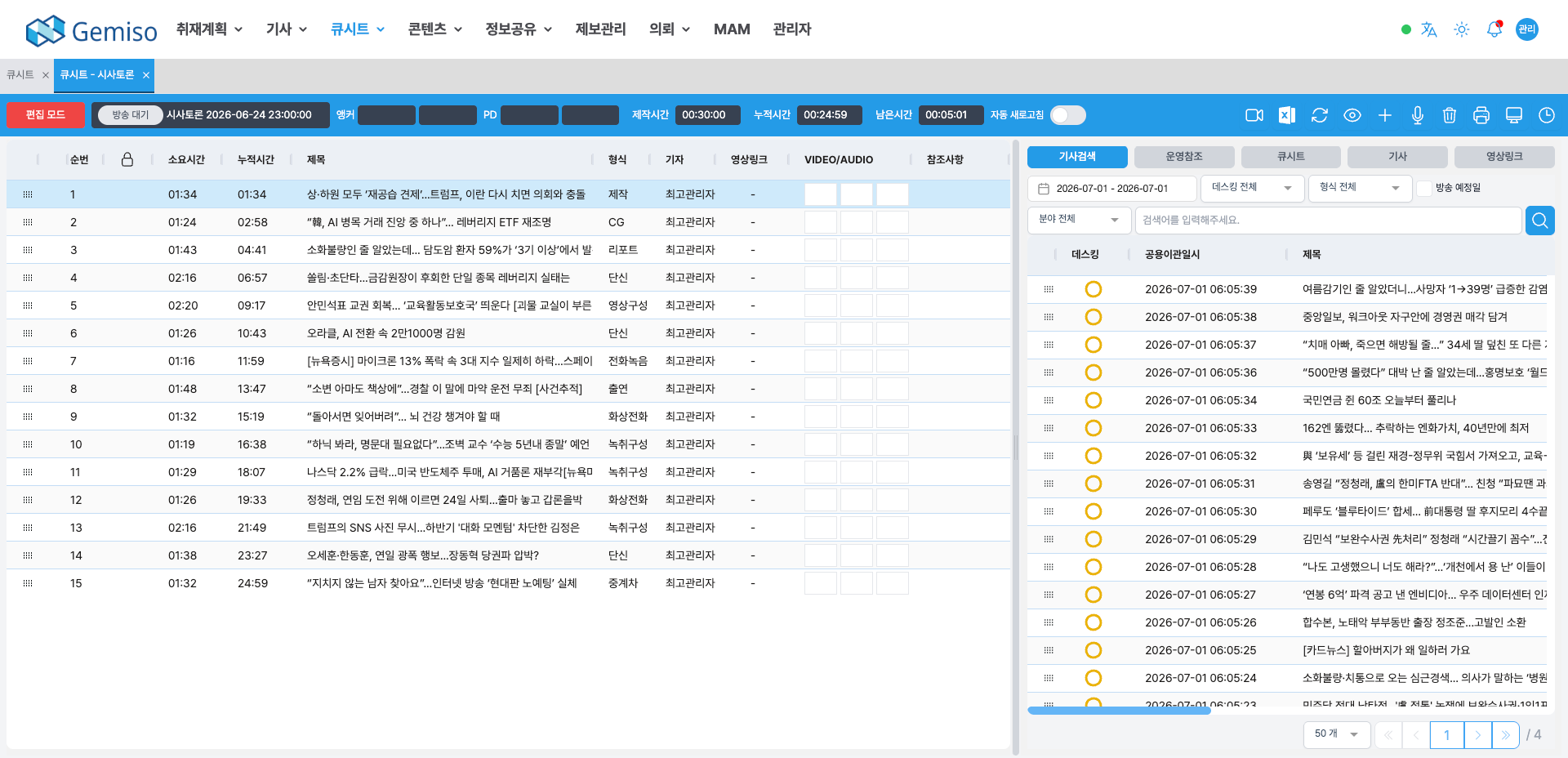
Task: Close the first 큐시트 tab
Action: pyautogui.click(x=46, y=75)
